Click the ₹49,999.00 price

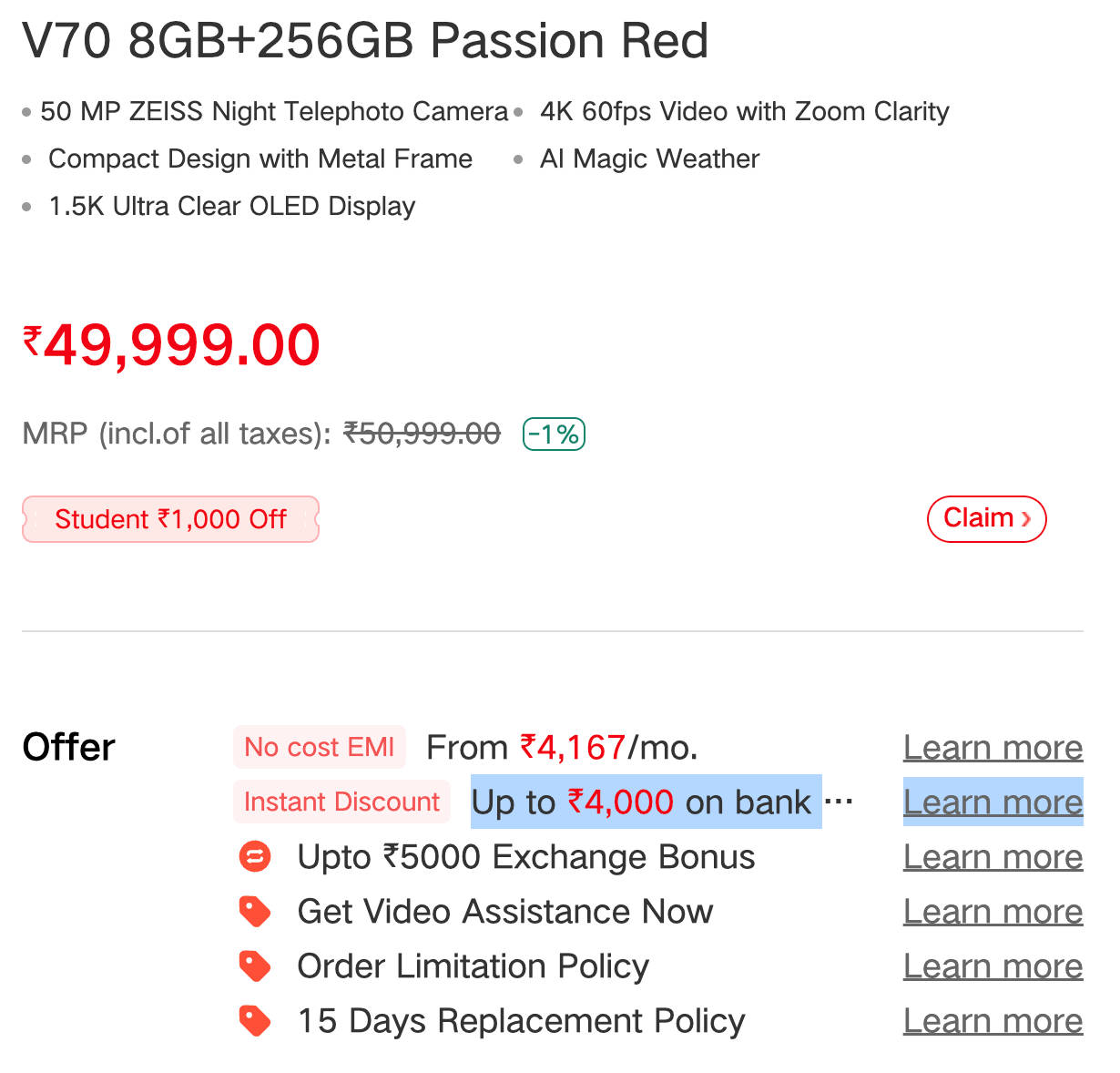pyautogui.click(x=171, y=346)
